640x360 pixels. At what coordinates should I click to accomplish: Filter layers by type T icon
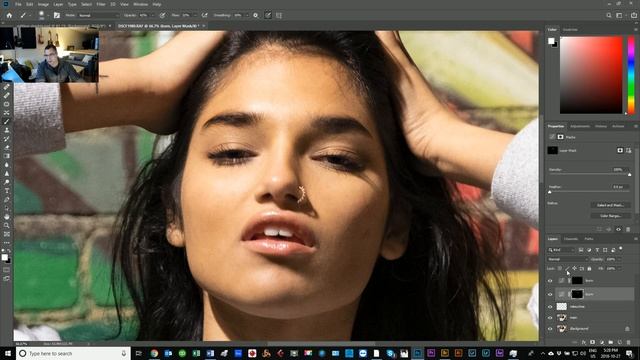coord(597,250)
